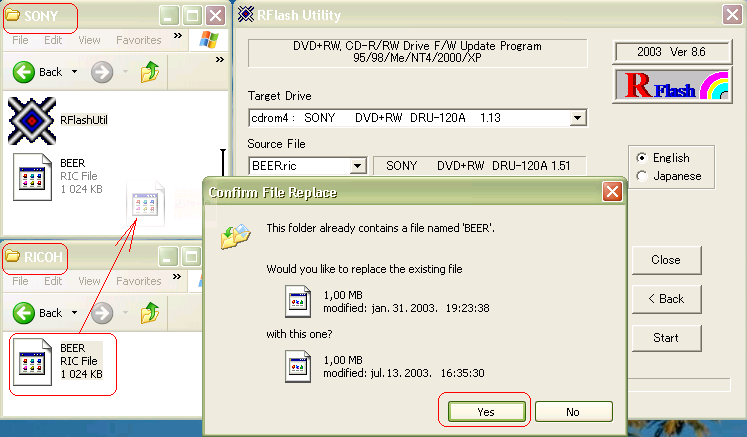The width and height of the screenshot is (747, 437).
Task: Click the RFlash rainbow logo
Action: [x=672, y=86]
